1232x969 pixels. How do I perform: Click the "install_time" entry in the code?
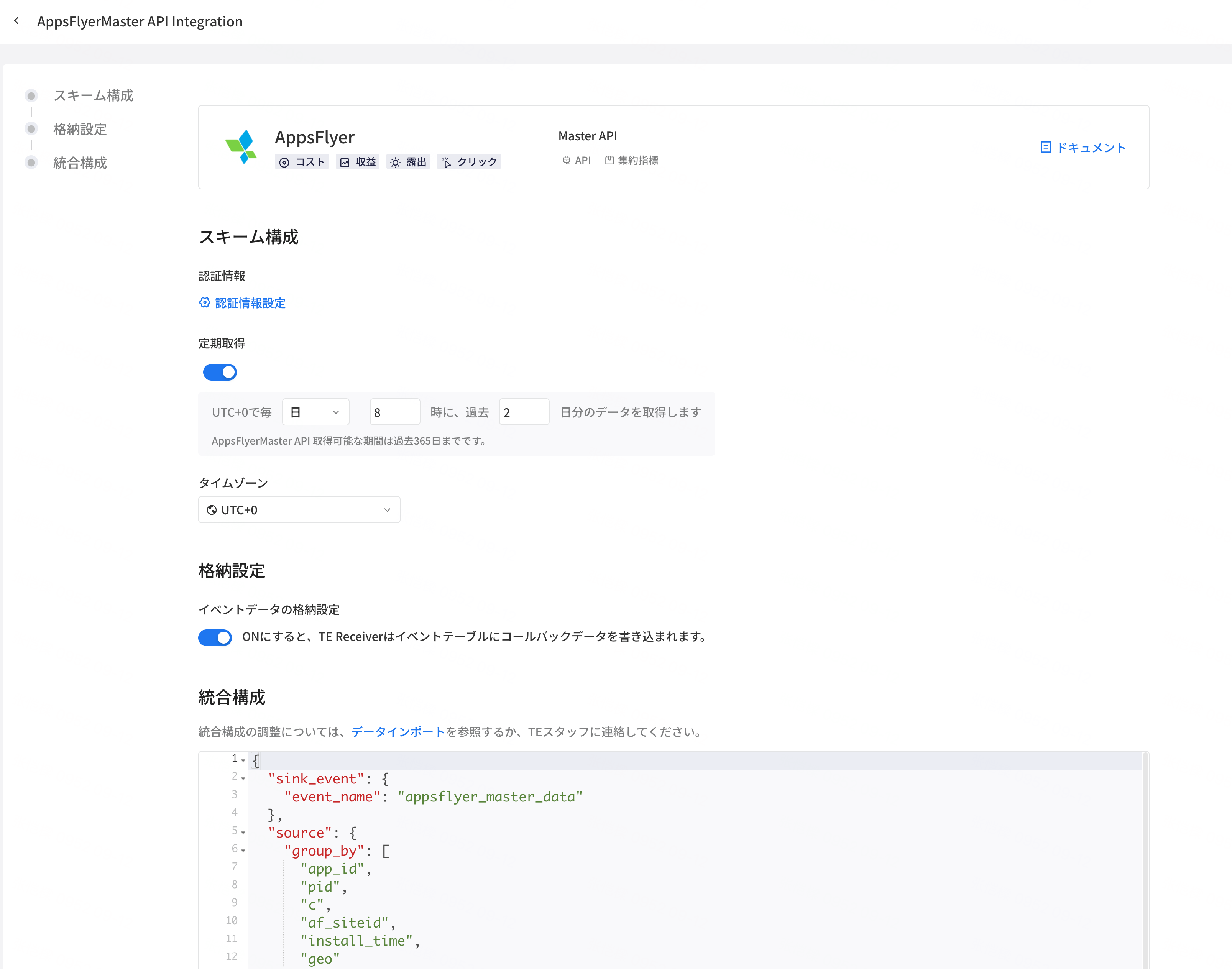point(356,941)
